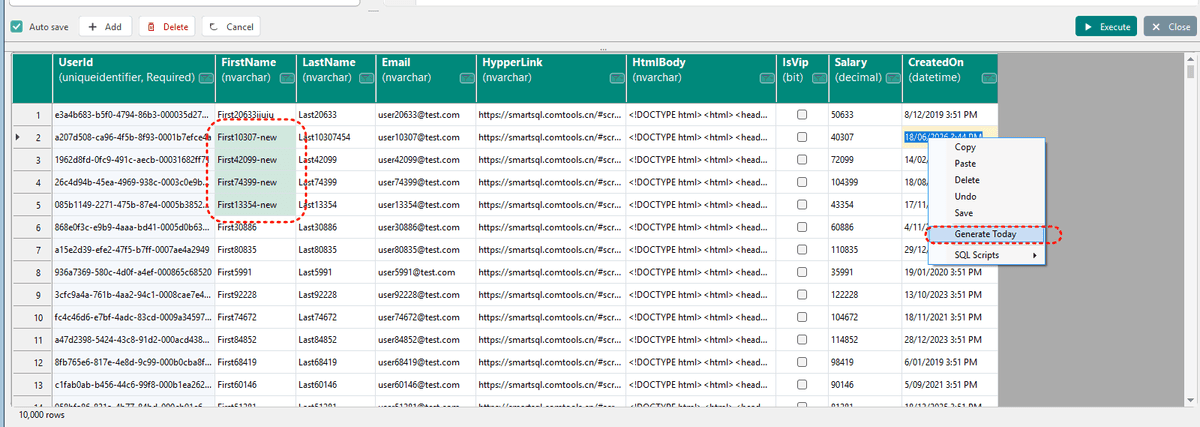This screenshot has height=427, width=1200.
Task: Click the Salary column header
Action: (866, 78)
